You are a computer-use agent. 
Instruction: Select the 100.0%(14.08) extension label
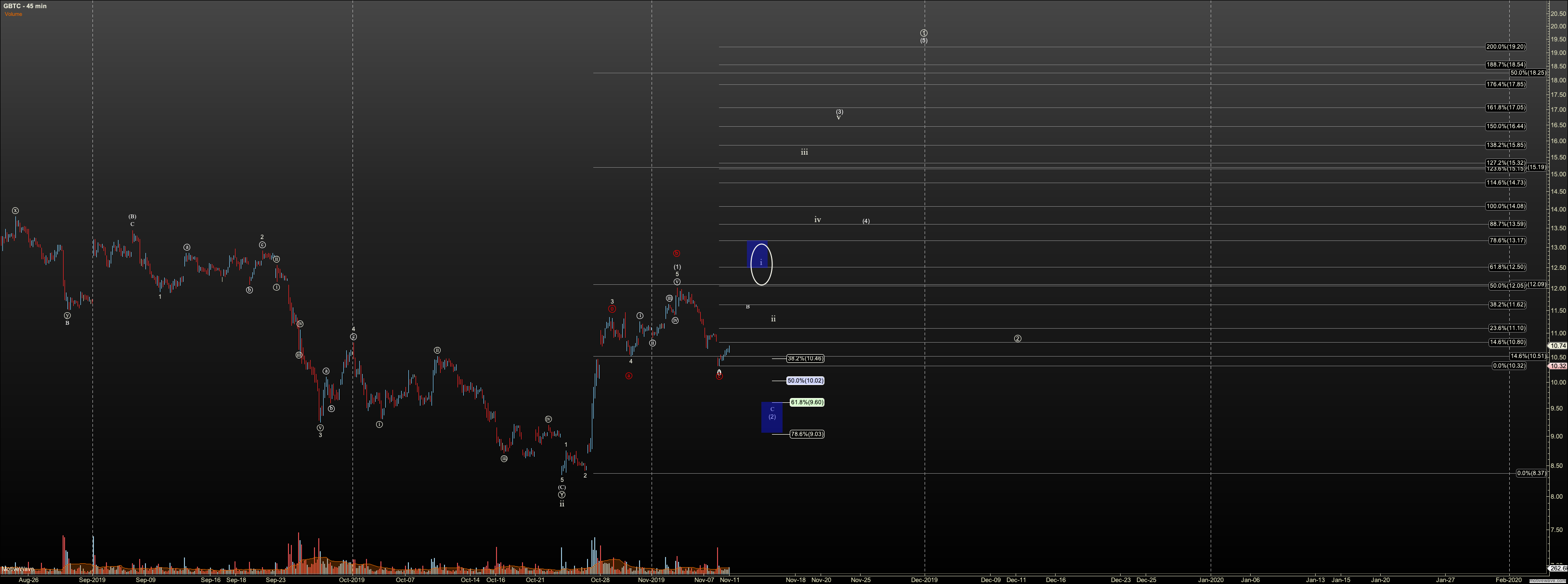click(1505, 206)
